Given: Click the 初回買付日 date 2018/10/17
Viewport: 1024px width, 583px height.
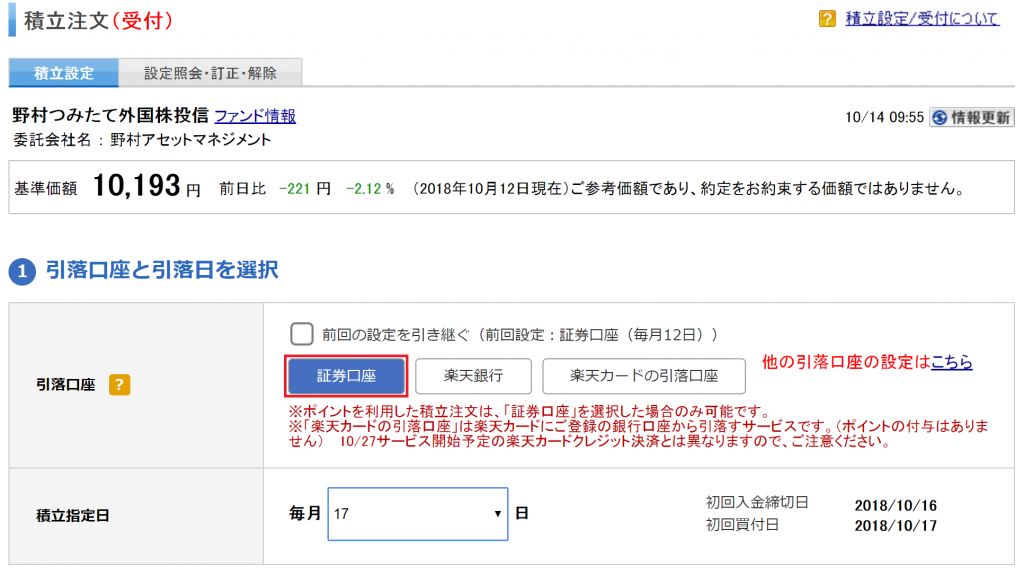Looking at the screenshot, I should tap(895, 526).
